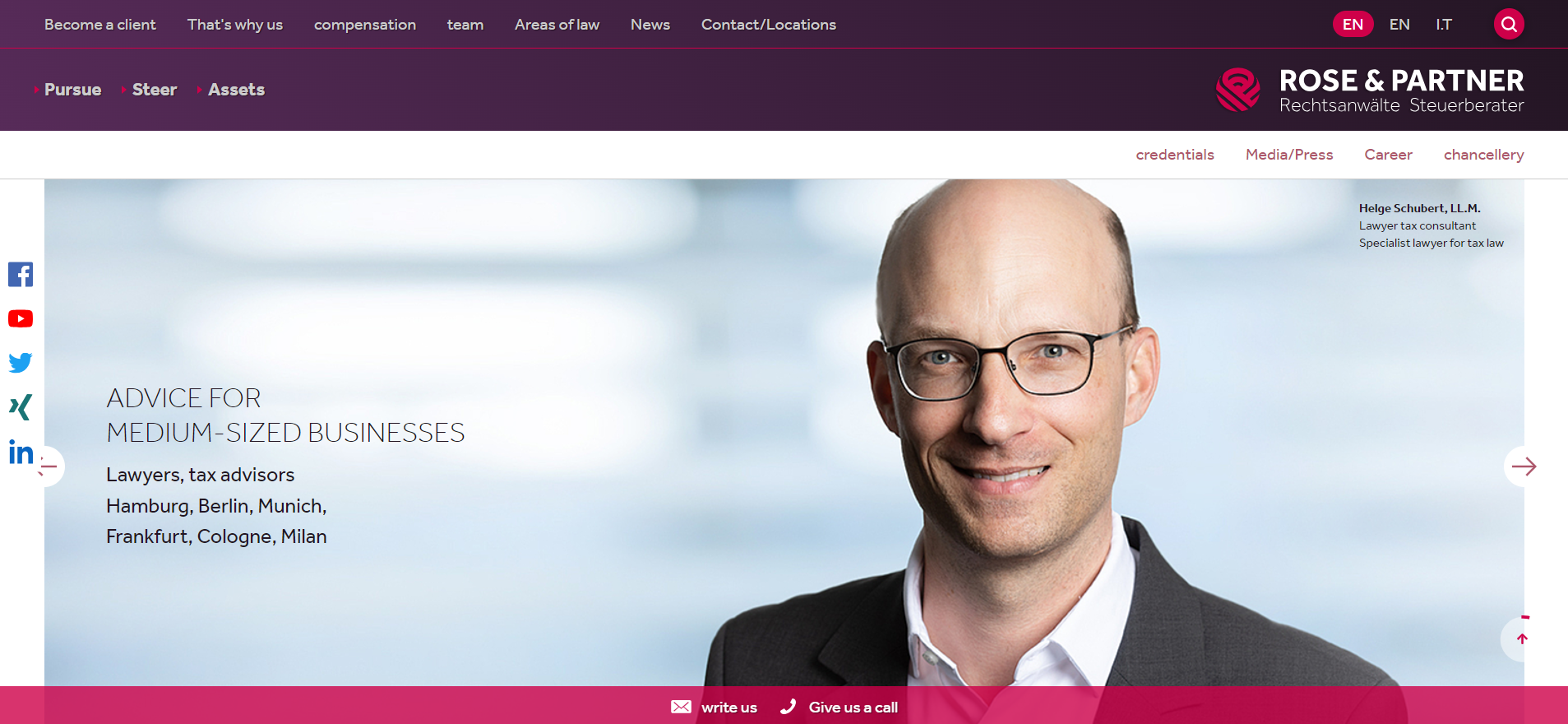Open the Contact/Locations menu item
This screenshot has width=1568, height=724.
769,25
